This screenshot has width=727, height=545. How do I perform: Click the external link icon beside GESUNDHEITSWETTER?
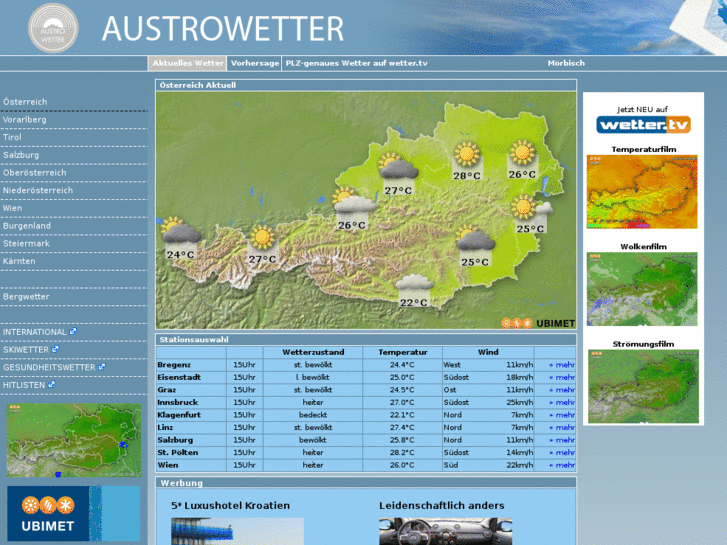tap(102, 366)
